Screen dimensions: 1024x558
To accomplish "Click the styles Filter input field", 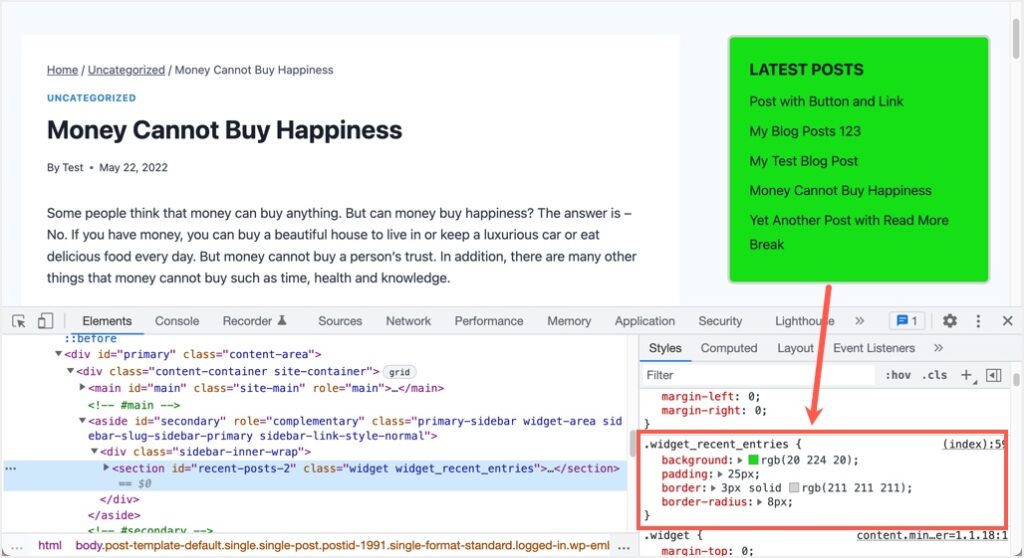I will [x=755, y=375].
